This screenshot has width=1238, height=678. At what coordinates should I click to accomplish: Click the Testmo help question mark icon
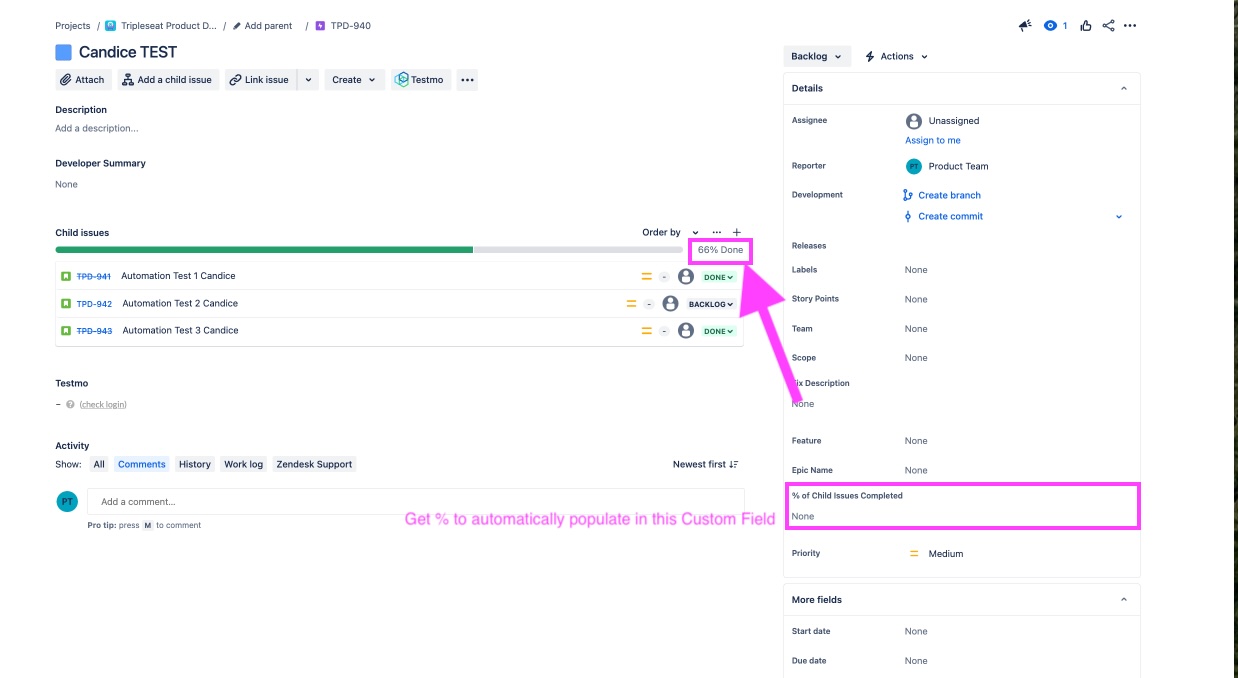pyautogui.click(x=70, y=405)
